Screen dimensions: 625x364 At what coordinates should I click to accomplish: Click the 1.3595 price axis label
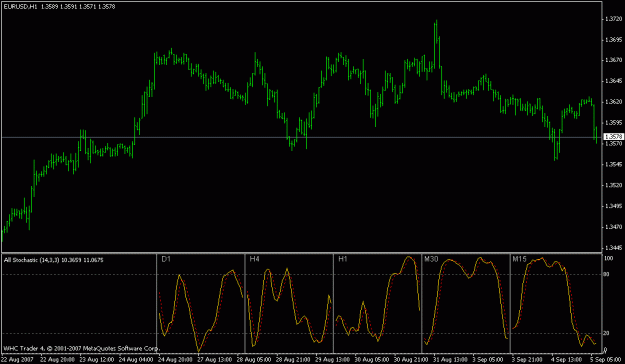click(x=613, y=122)
